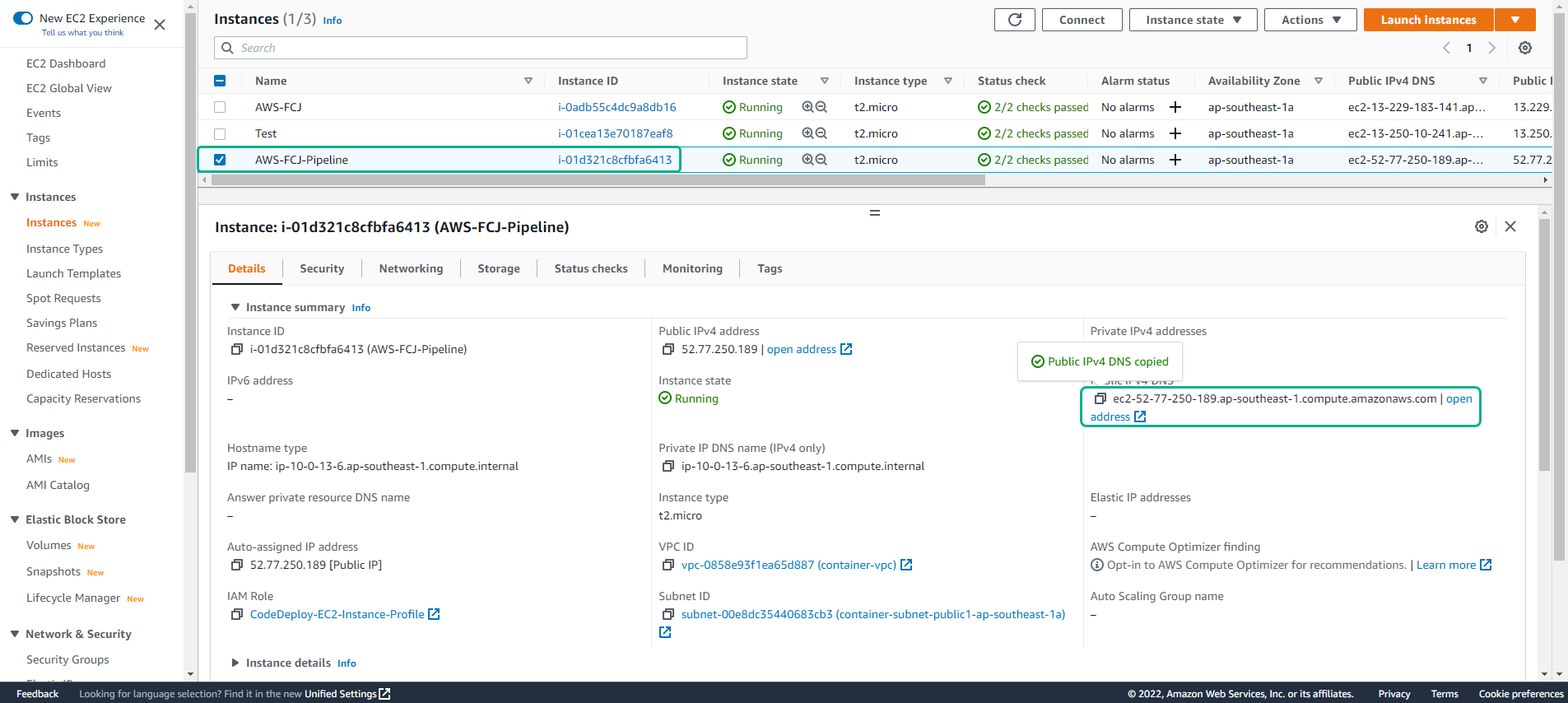Add alarm for AWS-FCJ instance

coord(1175,107)
